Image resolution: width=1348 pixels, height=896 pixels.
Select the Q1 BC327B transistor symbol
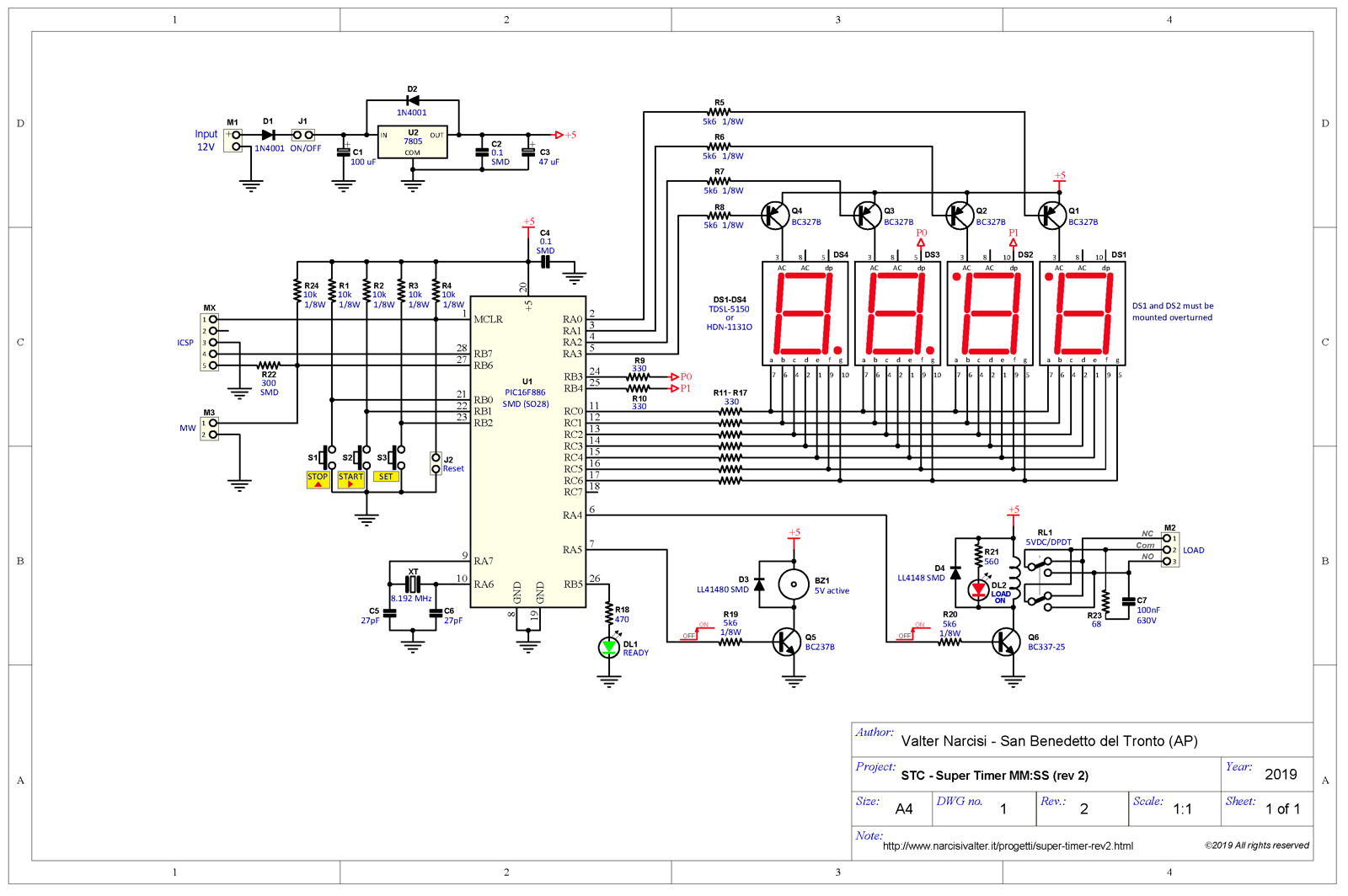click(x=1051, y=216)
